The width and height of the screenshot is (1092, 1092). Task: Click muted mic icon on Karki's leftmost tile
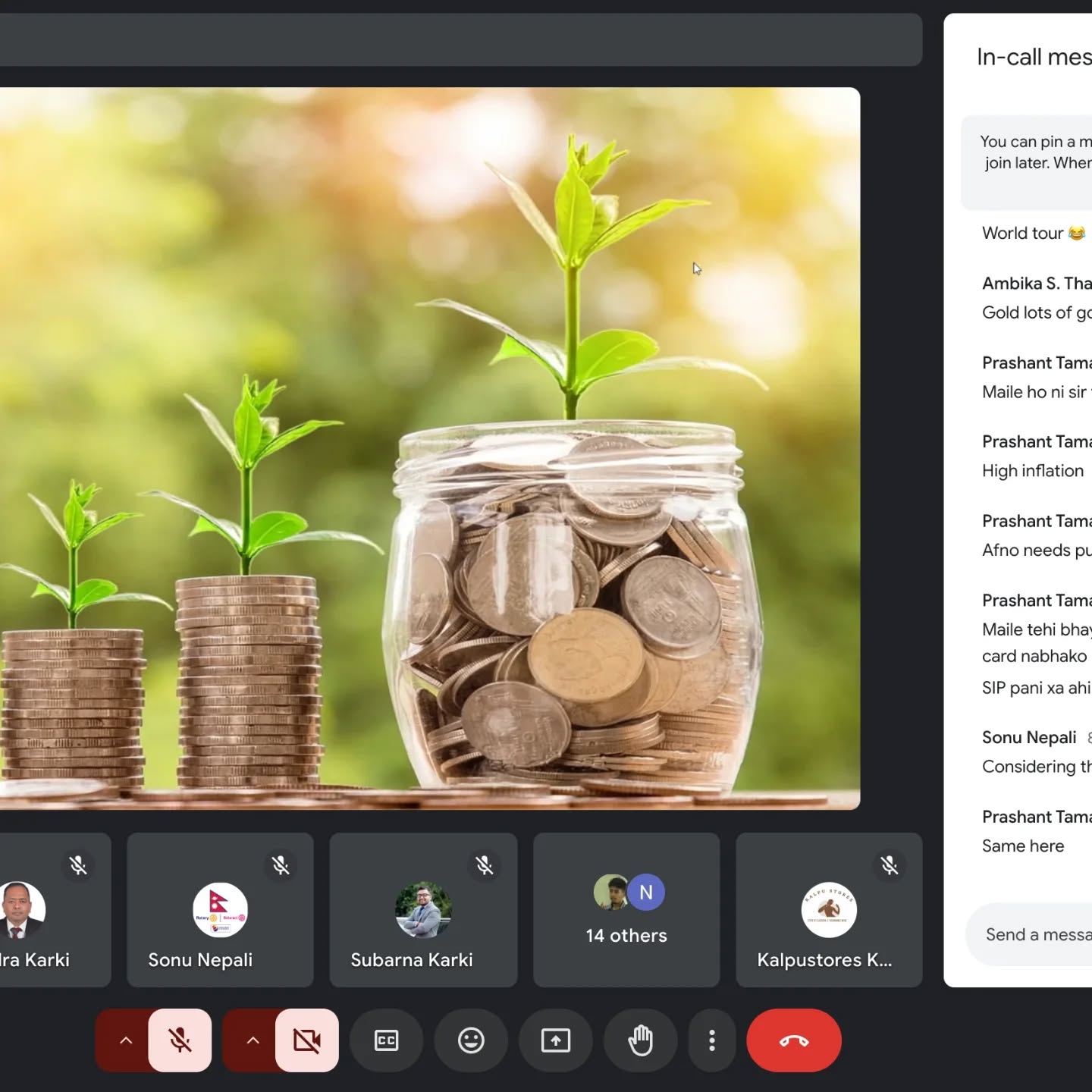pos(78,865)
